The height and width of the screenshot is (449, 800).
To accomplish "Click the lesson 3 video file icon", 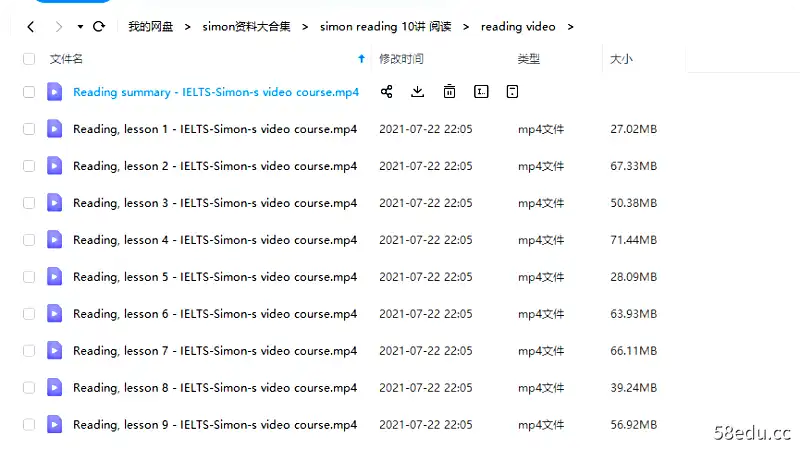I will point(55,203).
